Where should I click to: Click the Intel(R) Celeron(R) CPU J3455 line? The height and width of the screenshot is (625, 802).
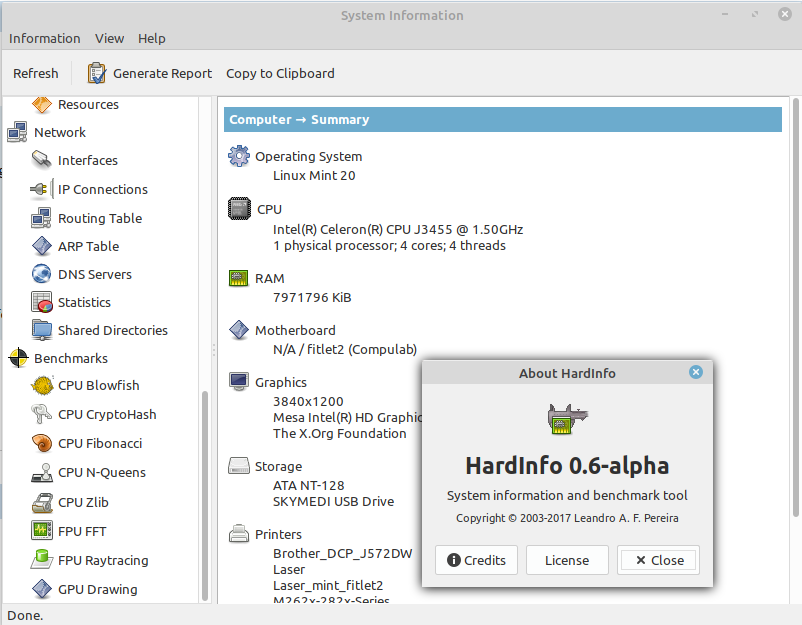[x=398, y=229]
